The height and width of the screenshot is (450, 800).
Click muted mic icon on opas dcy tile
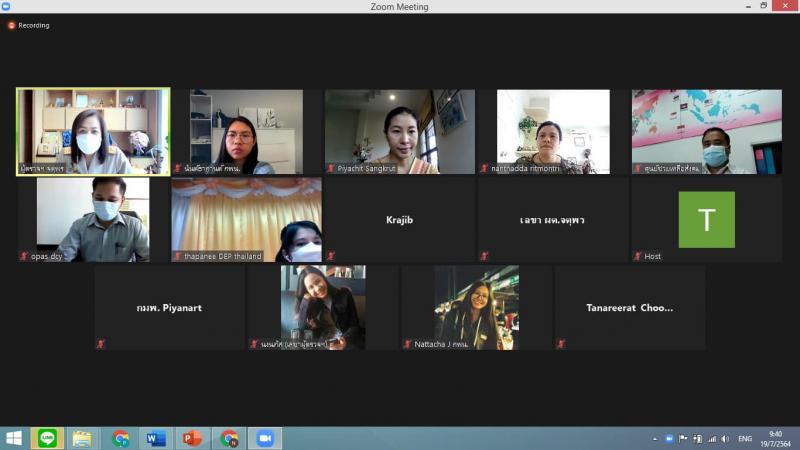(x=24, y=256)
